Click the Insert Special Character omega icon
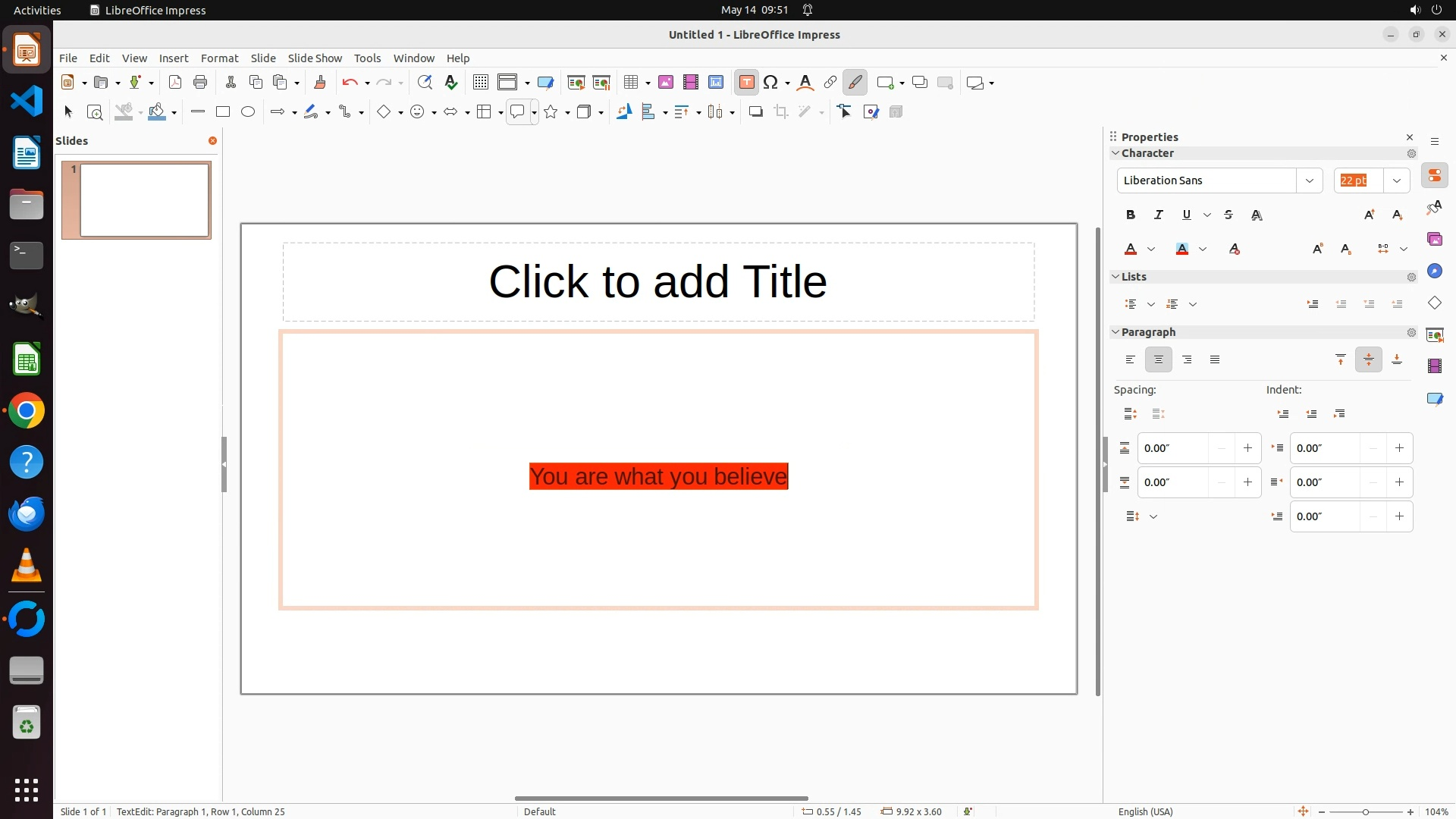Viewport: 1456px width, 819px height. pos(770,83)
